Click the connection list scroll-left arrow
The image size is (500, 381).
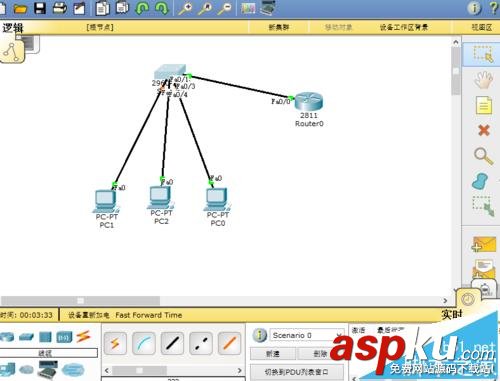[x=107, y=370]
